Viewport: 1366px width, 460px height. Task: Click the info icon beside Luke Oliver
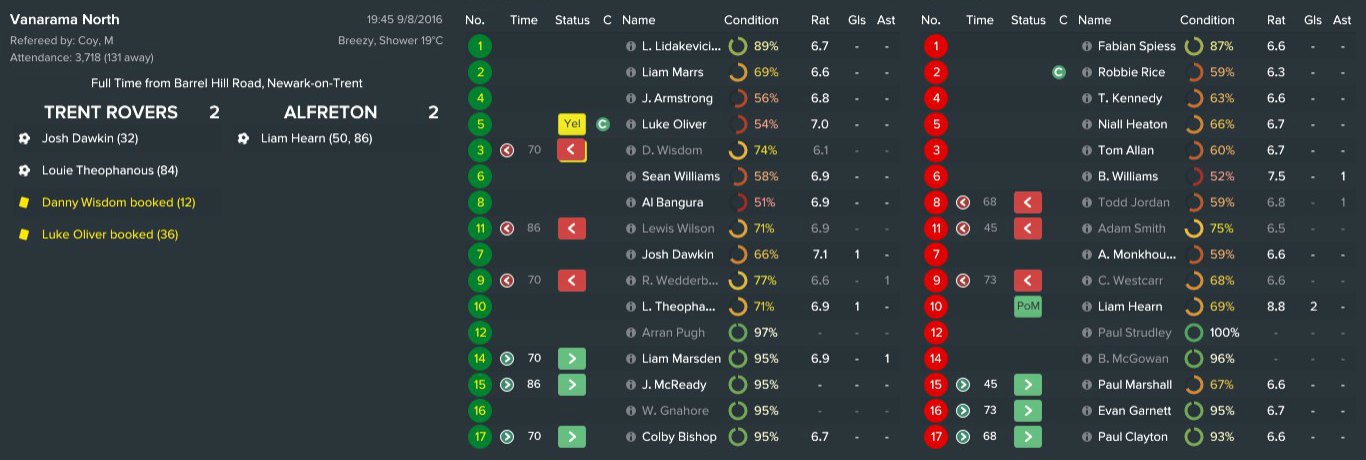point(630,124)
